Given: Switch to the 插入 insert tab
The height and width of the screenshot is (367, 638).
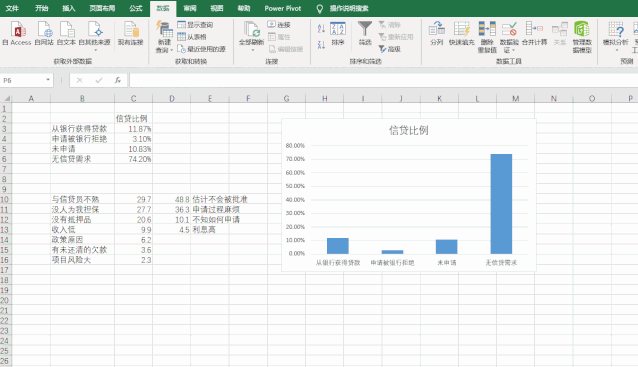Looking at the screenshot, I should click(68, 8).
